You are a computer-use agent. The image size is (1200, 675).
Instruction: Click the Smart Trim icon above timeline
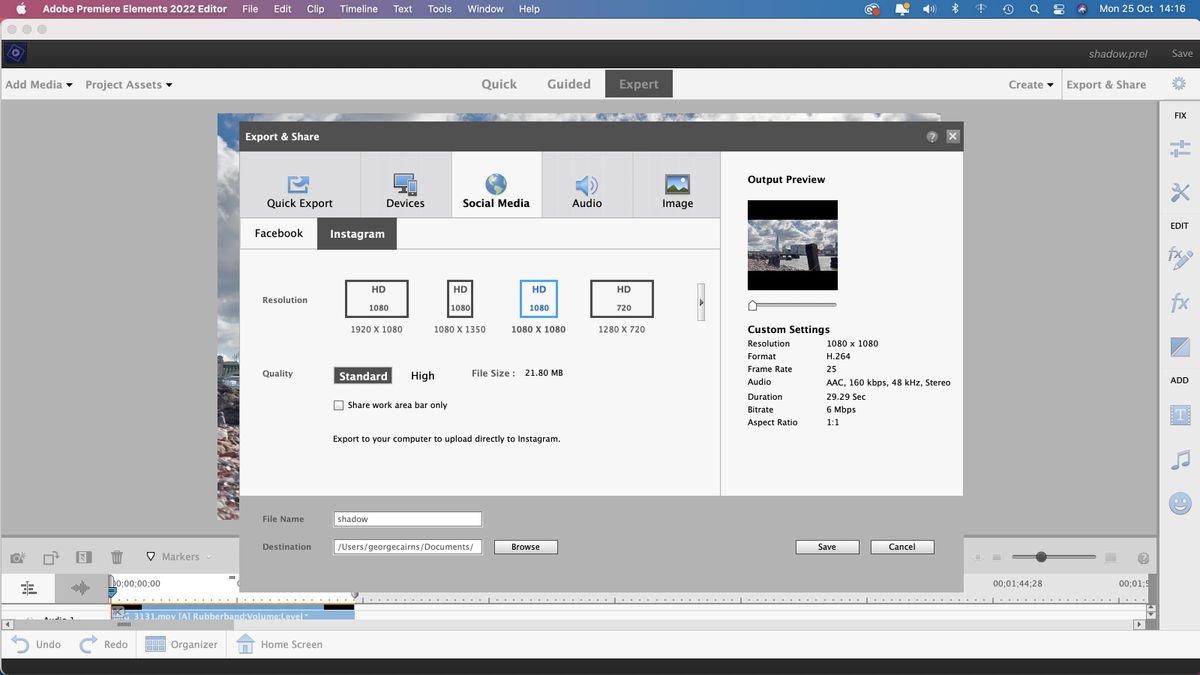click(x=84, y=557)
